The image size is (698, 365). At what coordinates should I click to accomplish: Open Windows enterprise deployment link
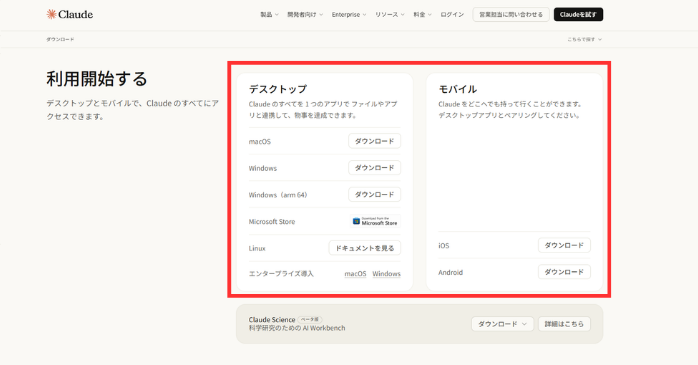click(x=386, y=274)
